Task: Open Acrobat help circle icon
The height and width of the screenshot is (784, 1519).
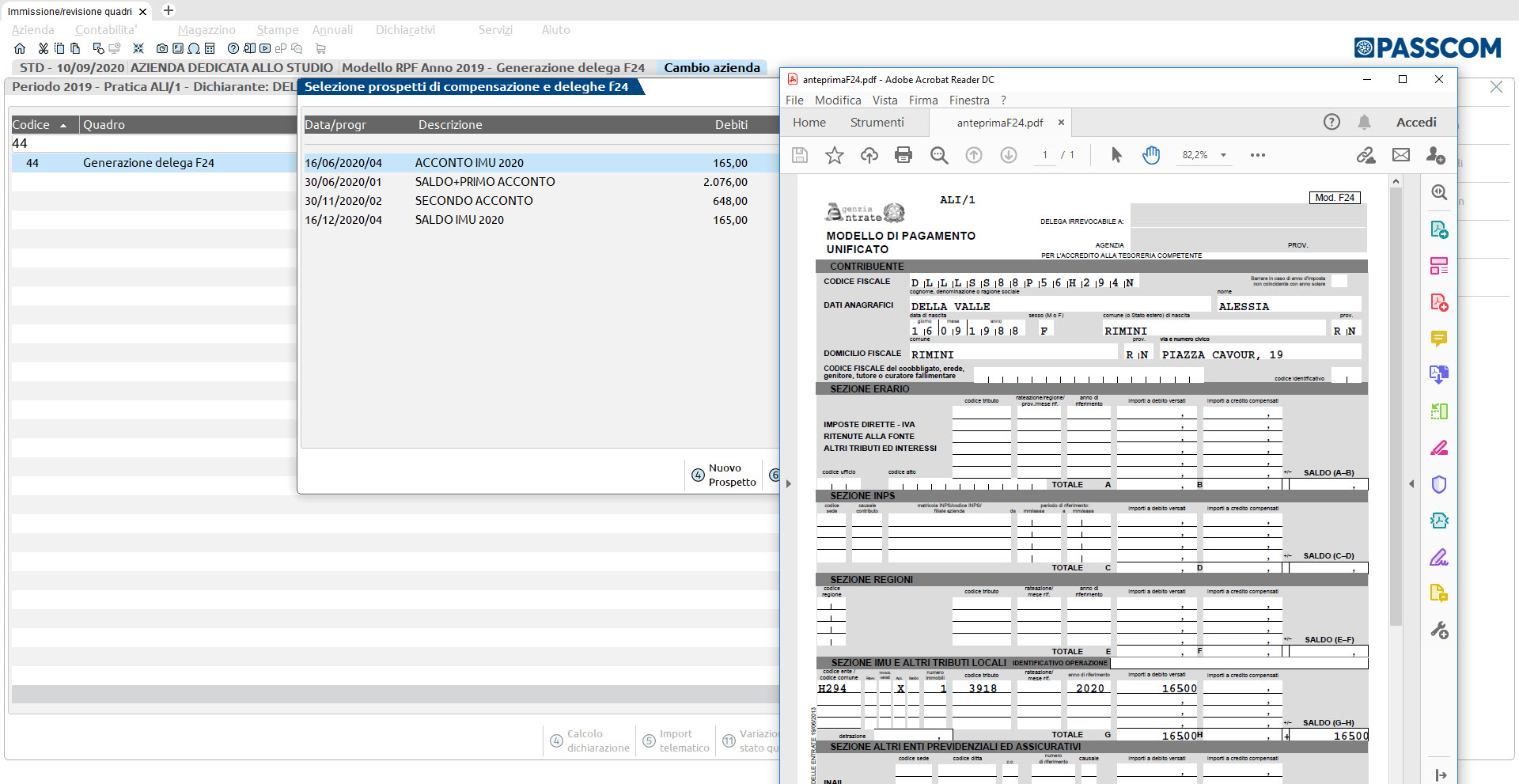Action: click(1331, 122)
